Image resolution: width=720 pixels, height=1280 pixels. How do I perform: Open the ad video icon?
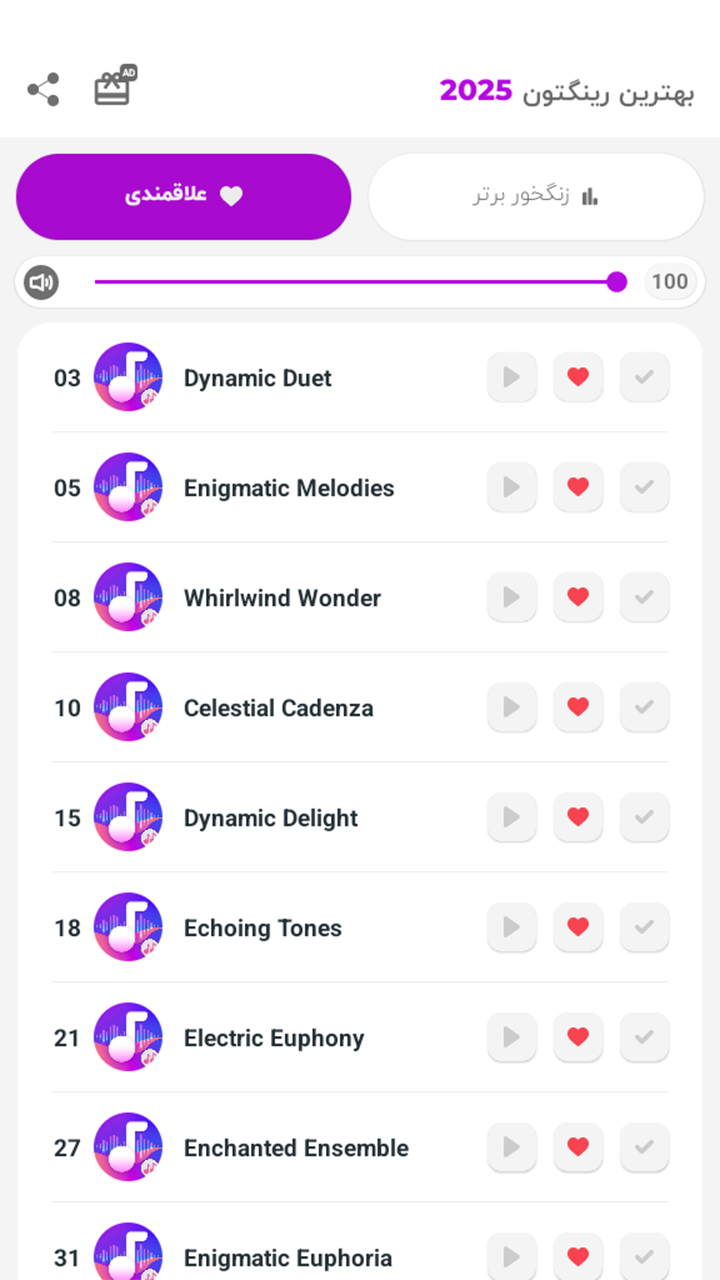(115, 87)
